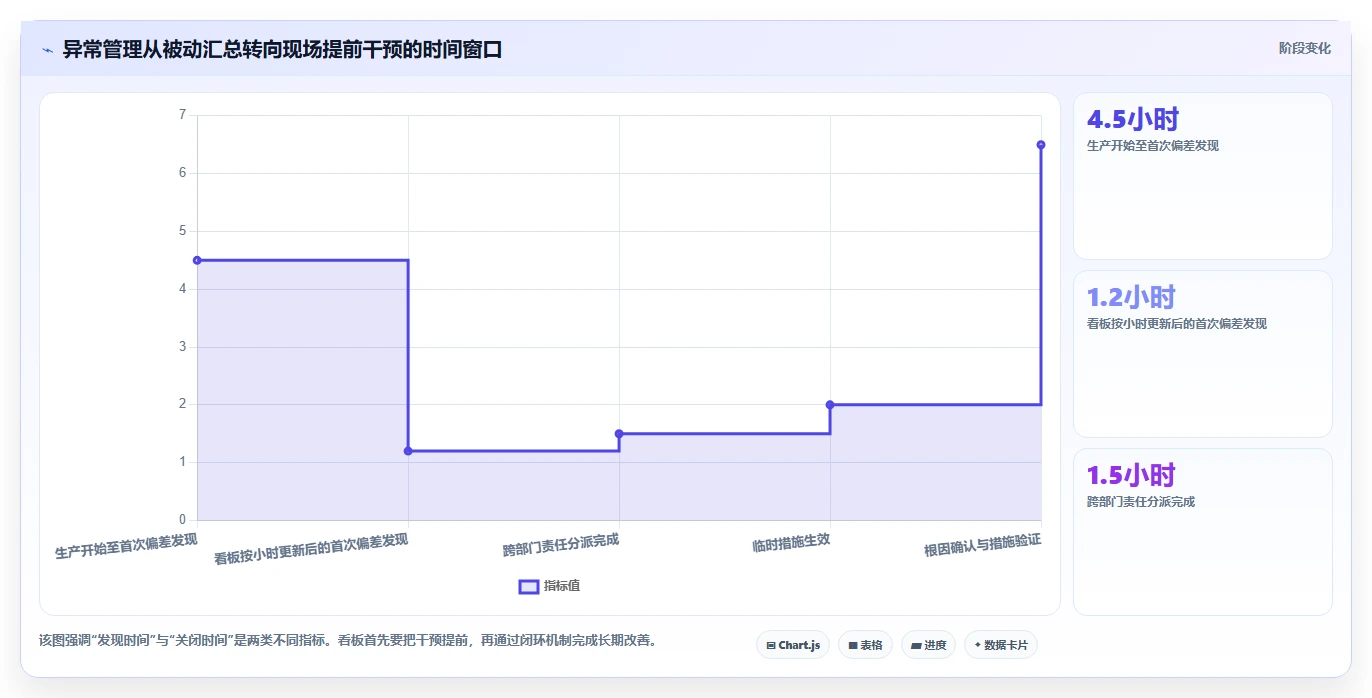Click the chart title 异常管理从被动汇总转向现场提前干预的时间窗口

tap(282, 49)
